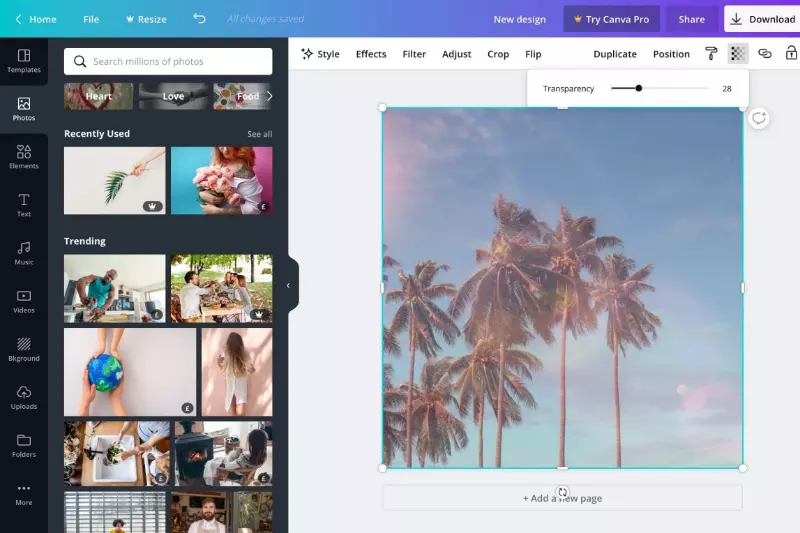Click the copy style paint roller icon
The image size is (800, 533).
coord(711,54)
